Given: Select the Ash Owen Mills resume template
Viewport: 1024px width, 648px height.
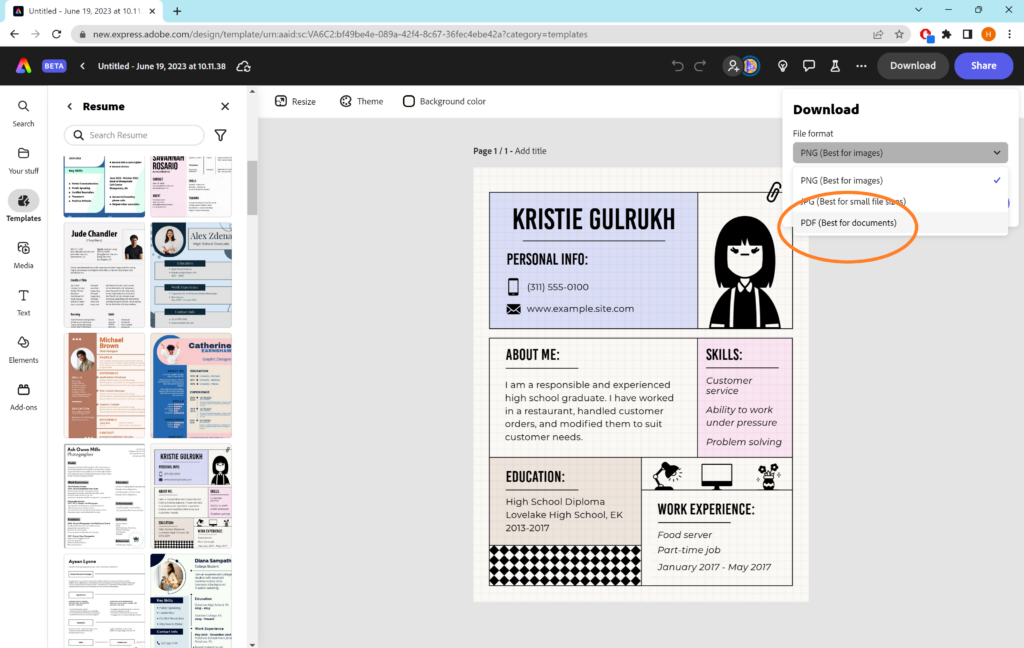Looking at the screenshot, I should (x=104, y=496).
